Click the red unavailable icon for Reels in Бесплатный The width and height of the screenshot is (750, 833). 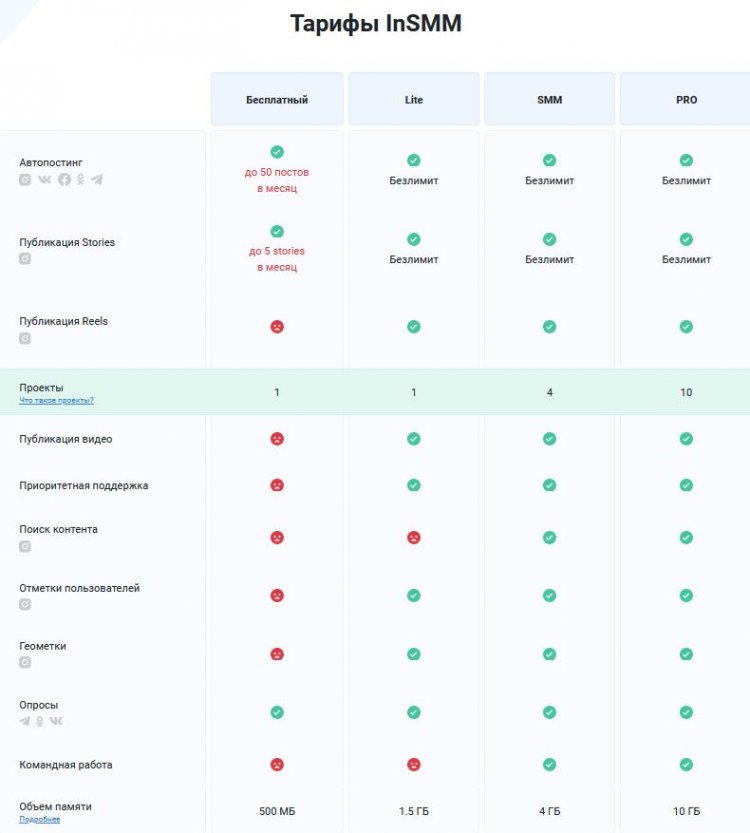pyautogui.click(x=277, y=327)
